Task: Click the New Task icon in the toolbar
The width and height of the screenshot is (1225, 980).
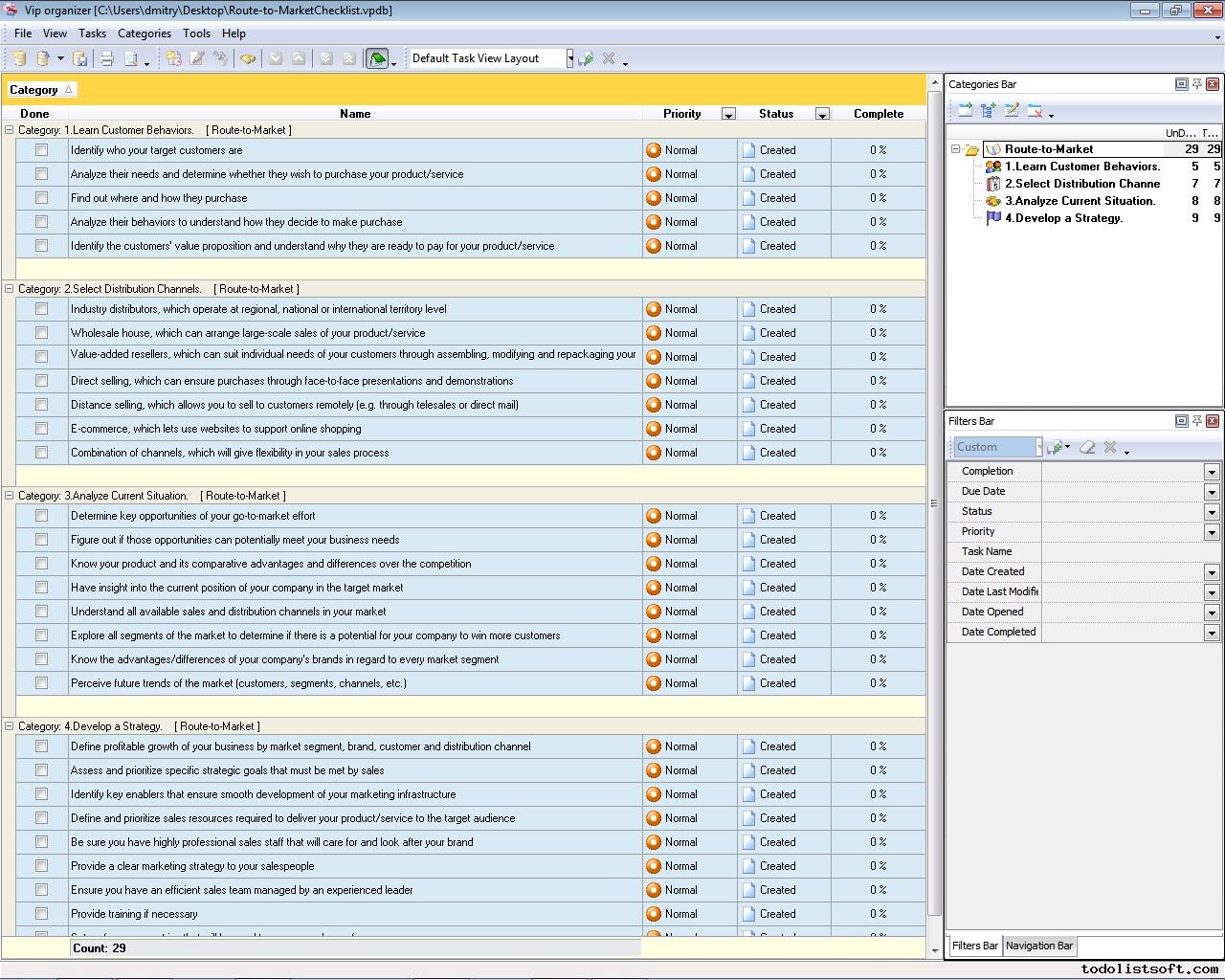Action: pos(173,58)
